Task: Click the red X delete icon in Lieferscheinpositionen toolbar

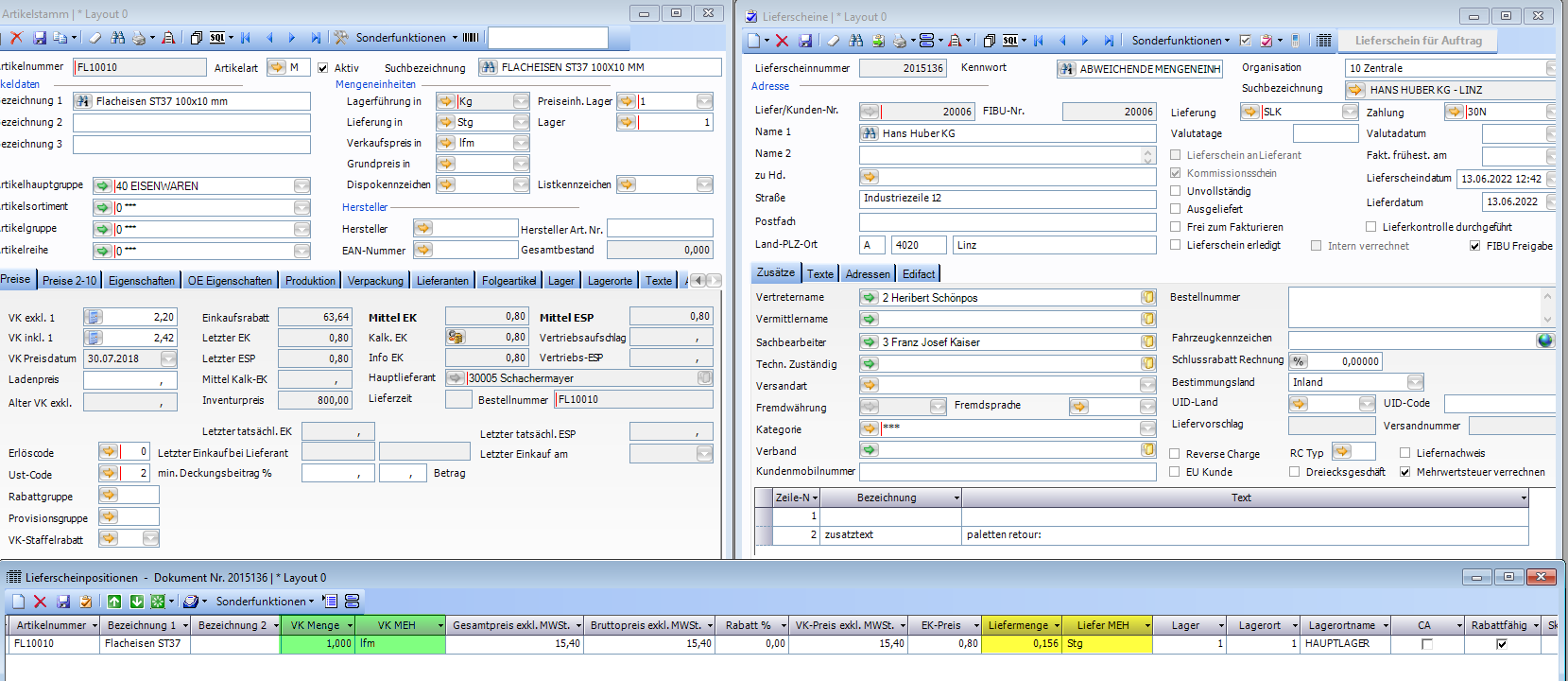Action: 40,602
